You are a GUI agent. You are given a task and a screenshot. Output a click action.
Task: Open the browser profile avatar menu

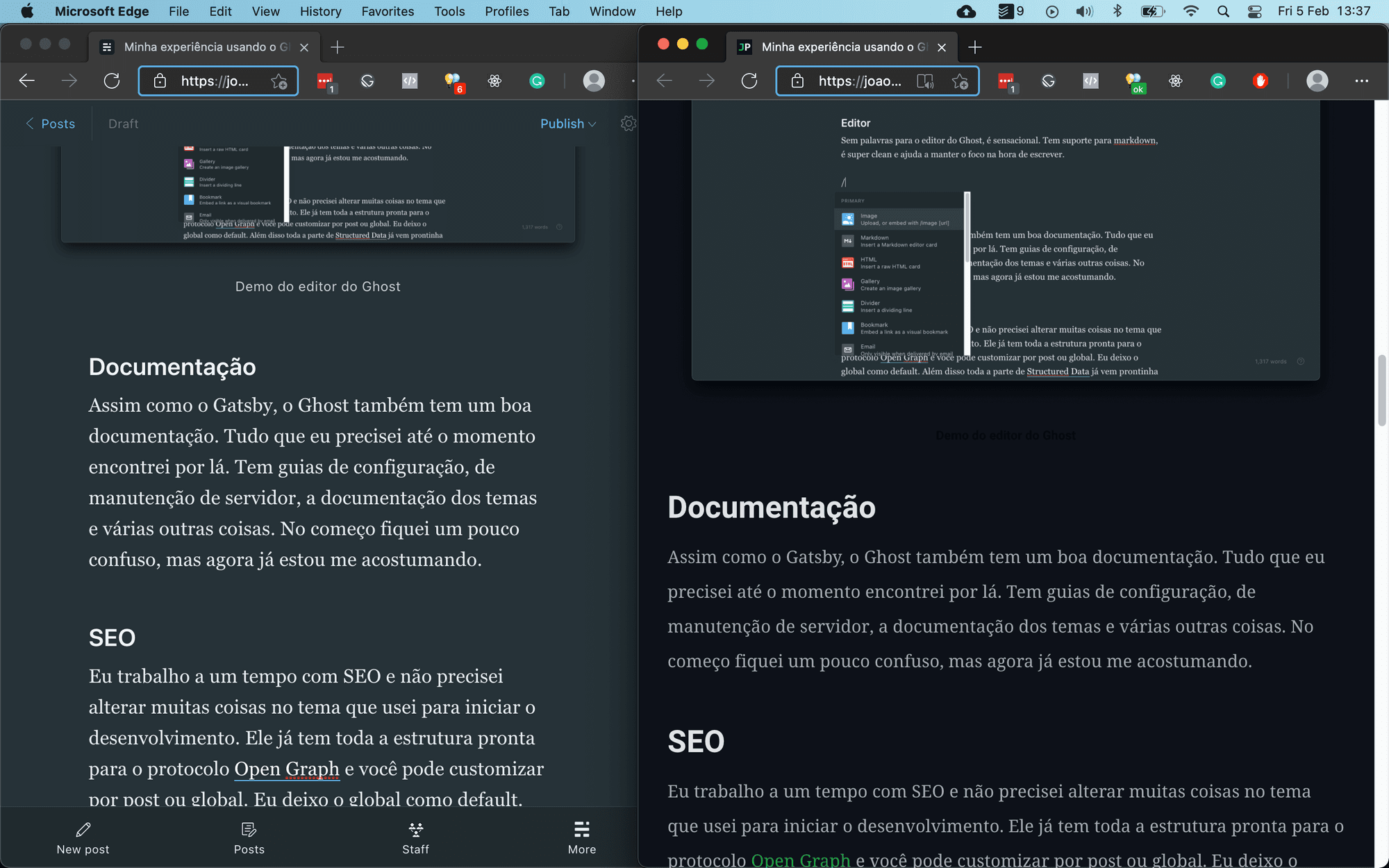click(x=594, y=81)
